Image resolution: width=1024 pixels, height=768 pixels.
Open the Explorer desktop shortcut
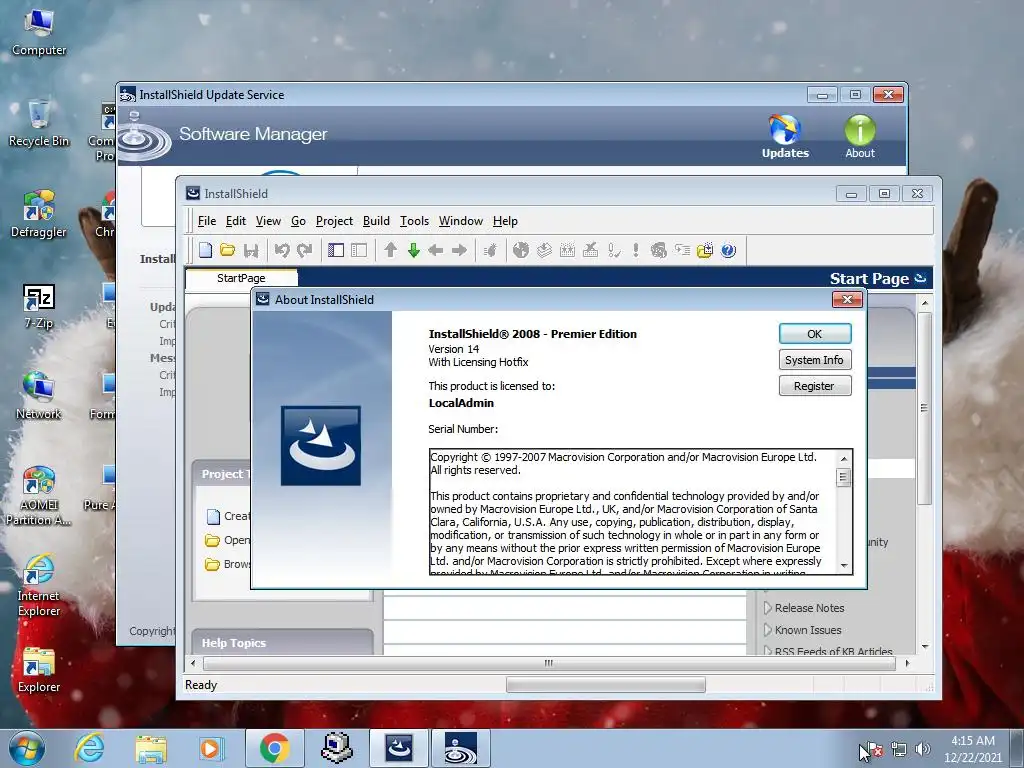click(39, 669)
